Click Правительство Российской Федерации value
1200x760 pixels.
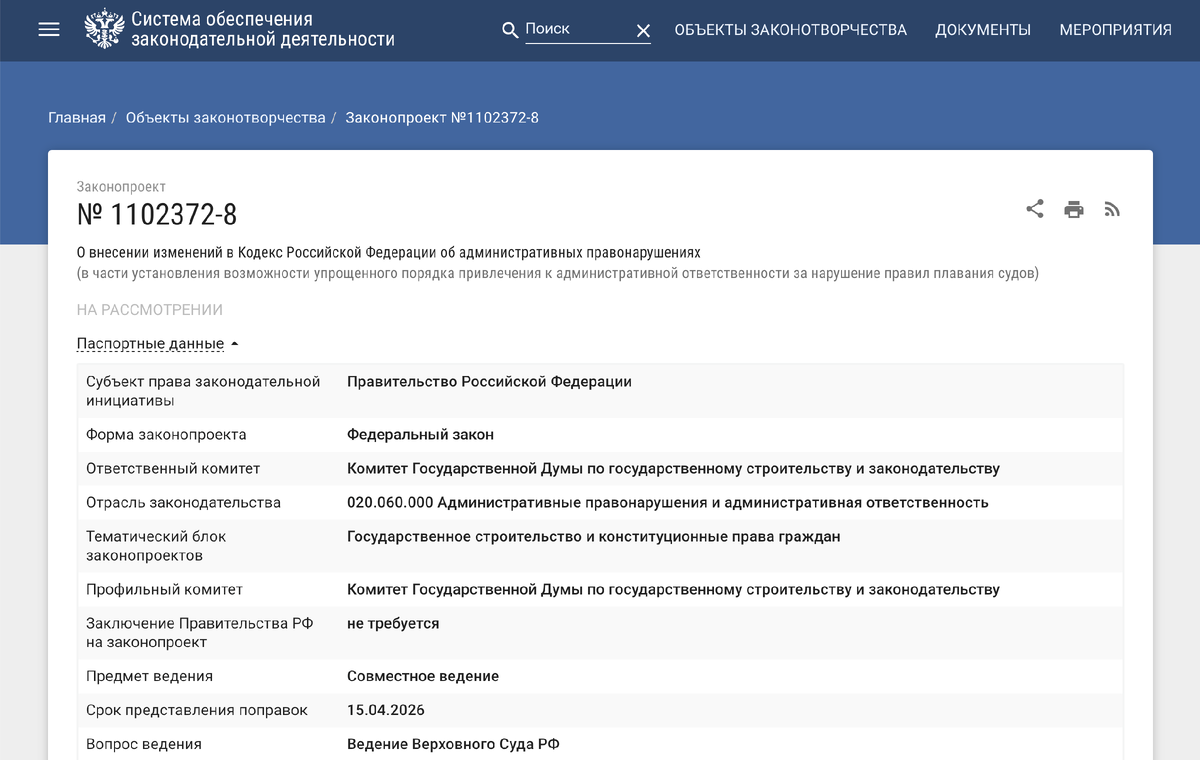[x=489, y=382]
